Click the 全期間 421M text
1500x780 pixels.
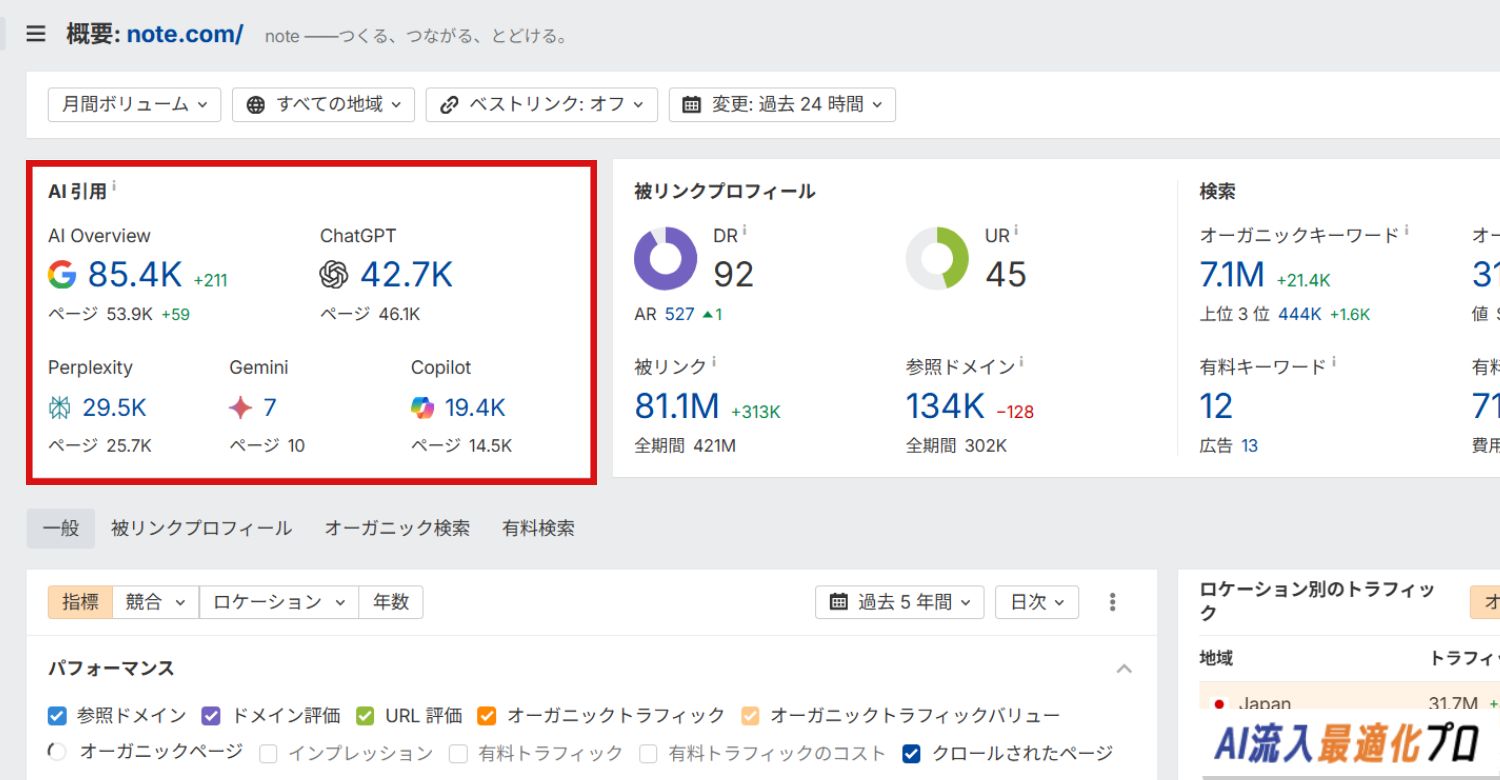pyautogui.click(x=685, y=446)
